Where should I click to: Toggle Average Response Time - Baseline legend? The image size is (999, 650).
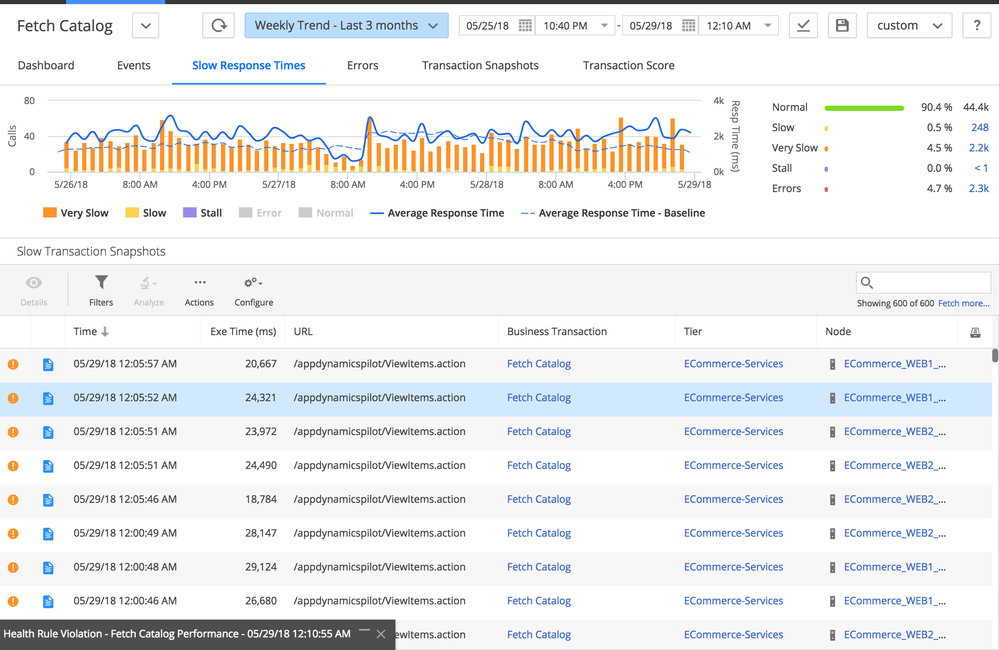(x=613, y=213)
